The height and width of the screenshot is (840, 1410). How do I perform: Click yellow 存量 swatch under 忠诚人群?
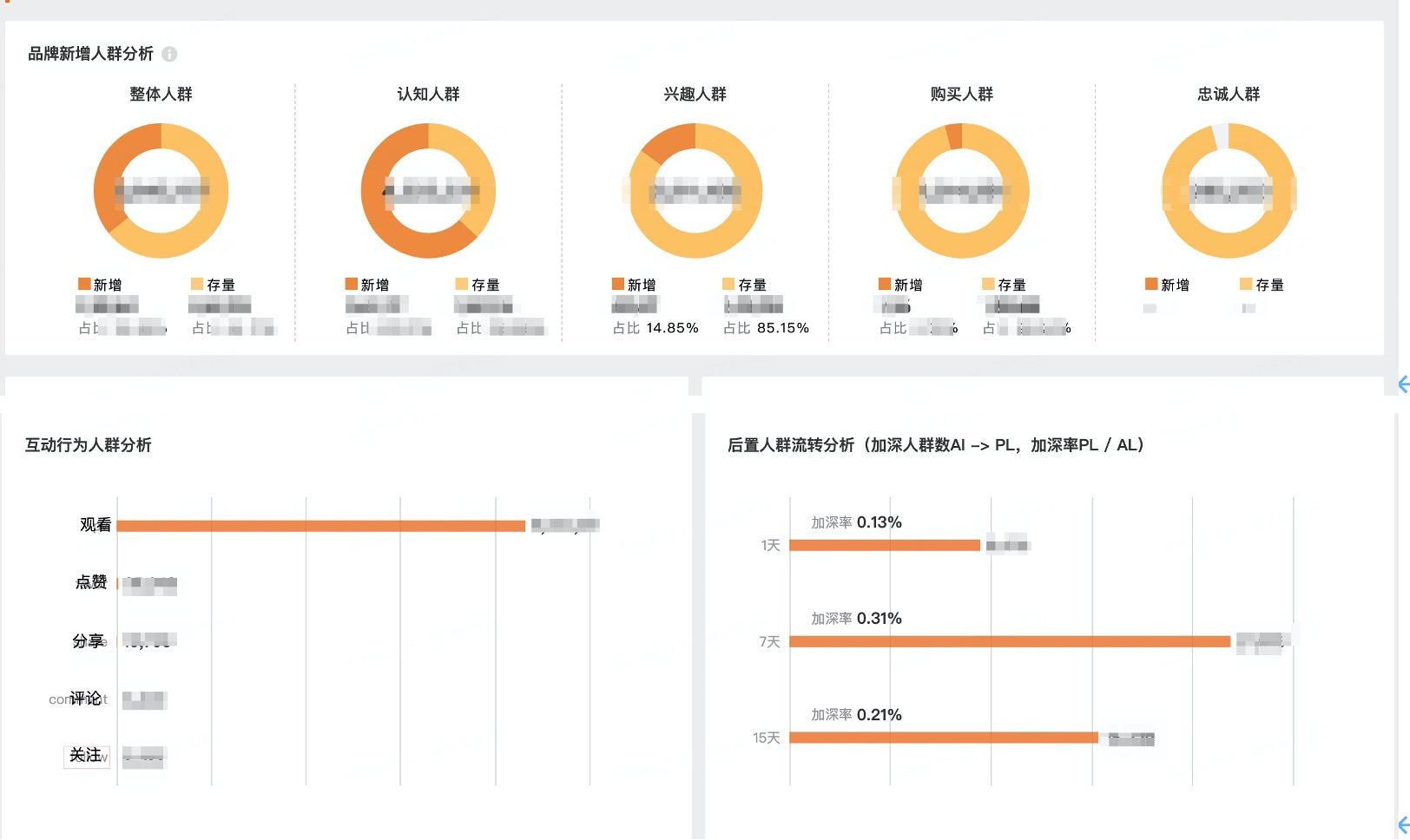click(1246, 285)
